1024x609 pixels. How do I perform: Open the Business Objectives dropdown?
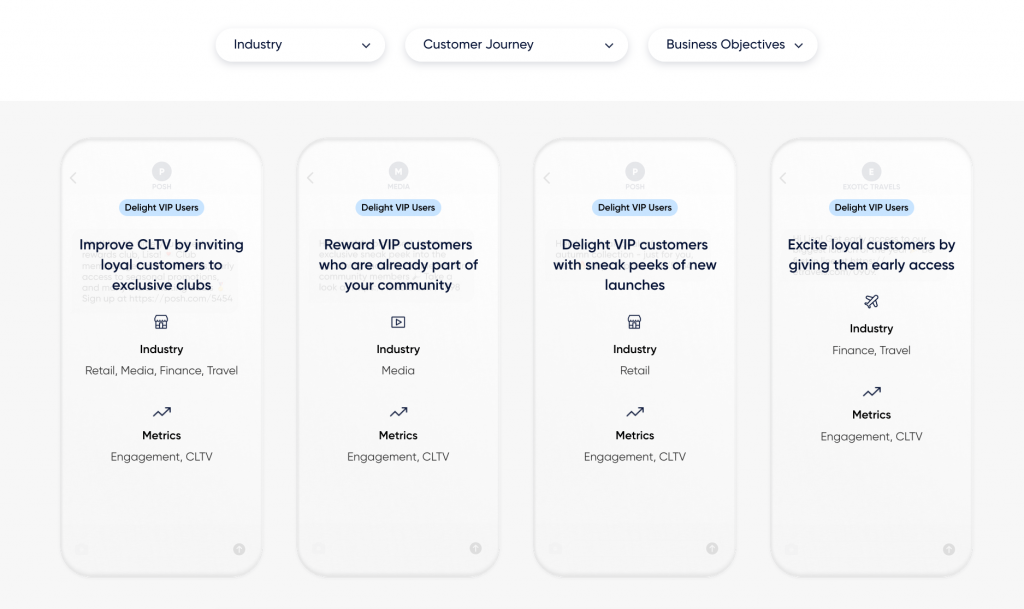732,45
